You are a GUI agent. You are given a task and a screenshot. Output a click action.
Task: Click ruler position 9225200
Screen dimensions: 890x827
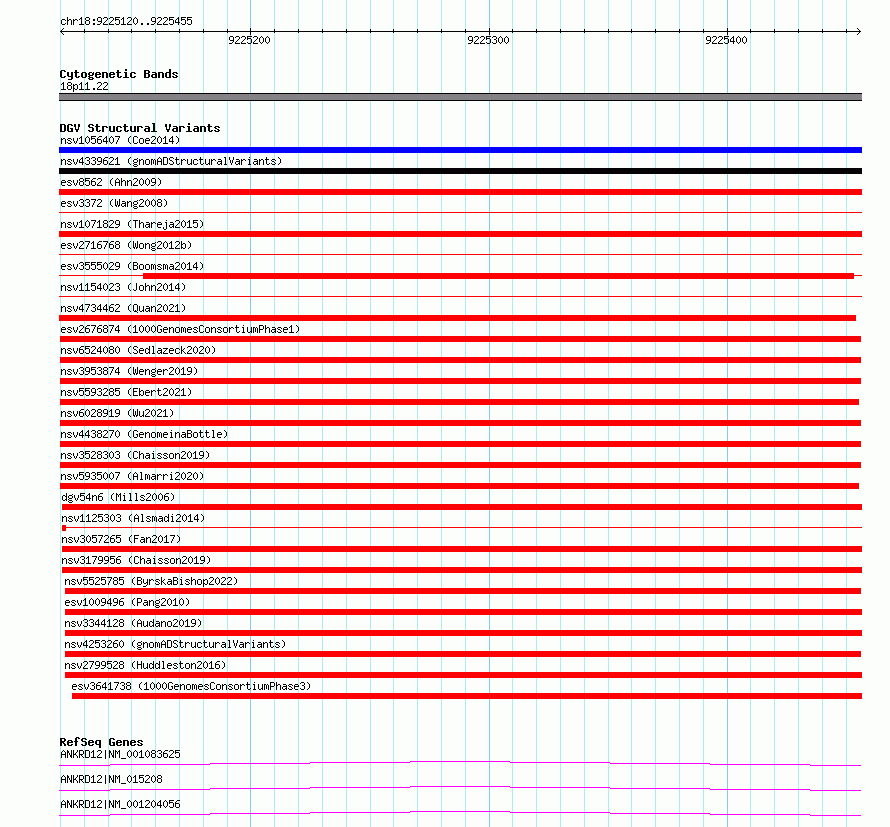pos(249,40)
